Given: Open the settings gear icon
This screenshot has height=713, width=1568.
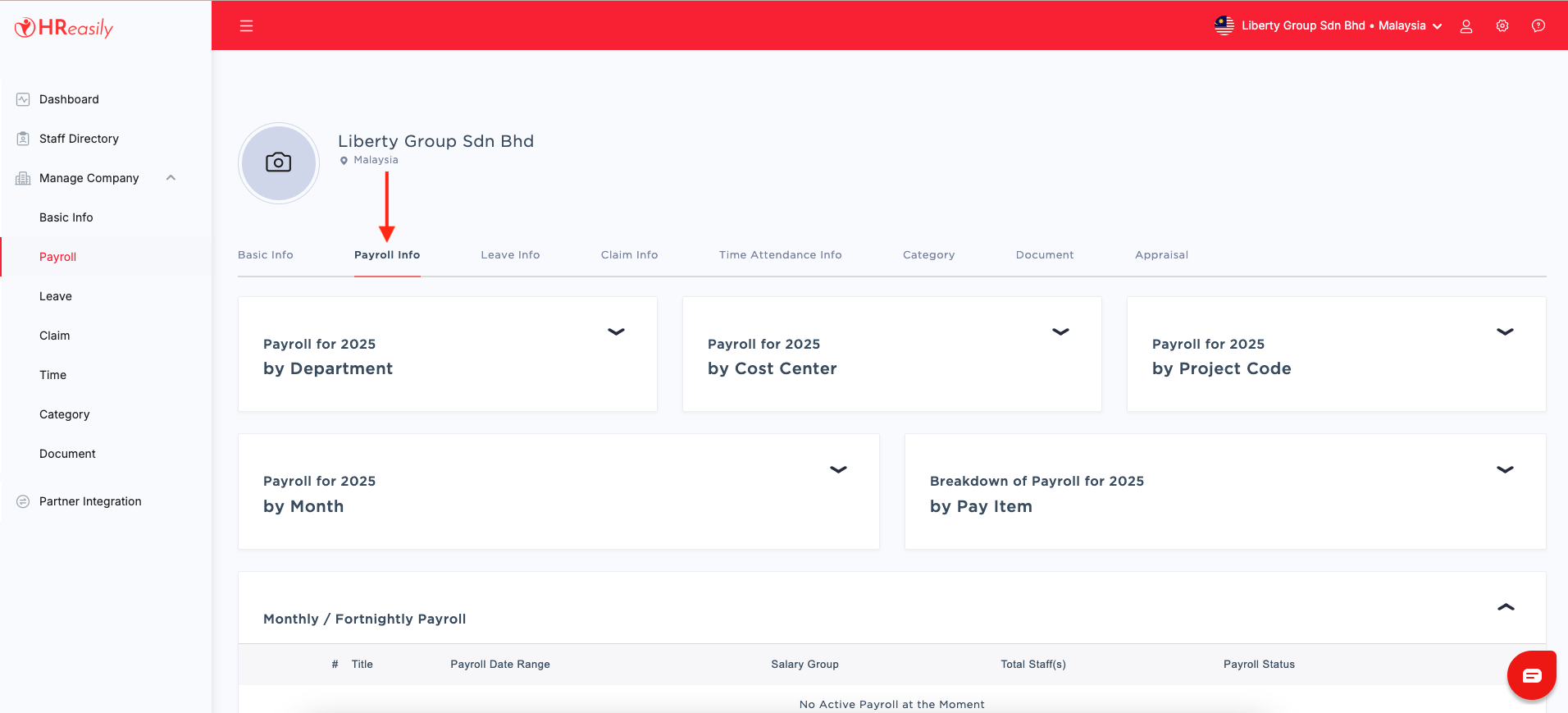Looking at the screenshot, I should pos(1502,26).
